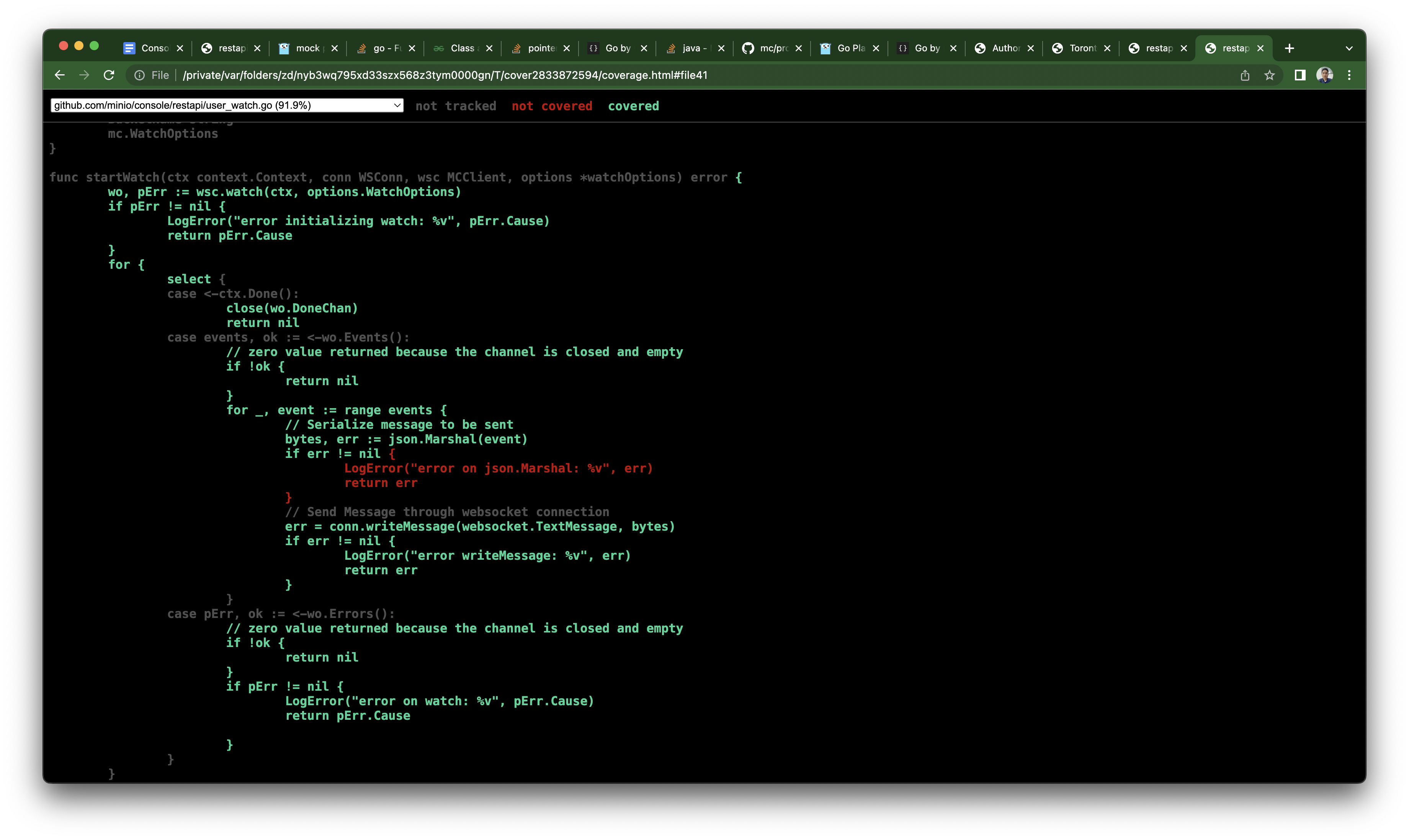Click the 'not covered' legend label
This screenshot has width=1409, height=840.
pyautogui.click(x=552, y=106)
